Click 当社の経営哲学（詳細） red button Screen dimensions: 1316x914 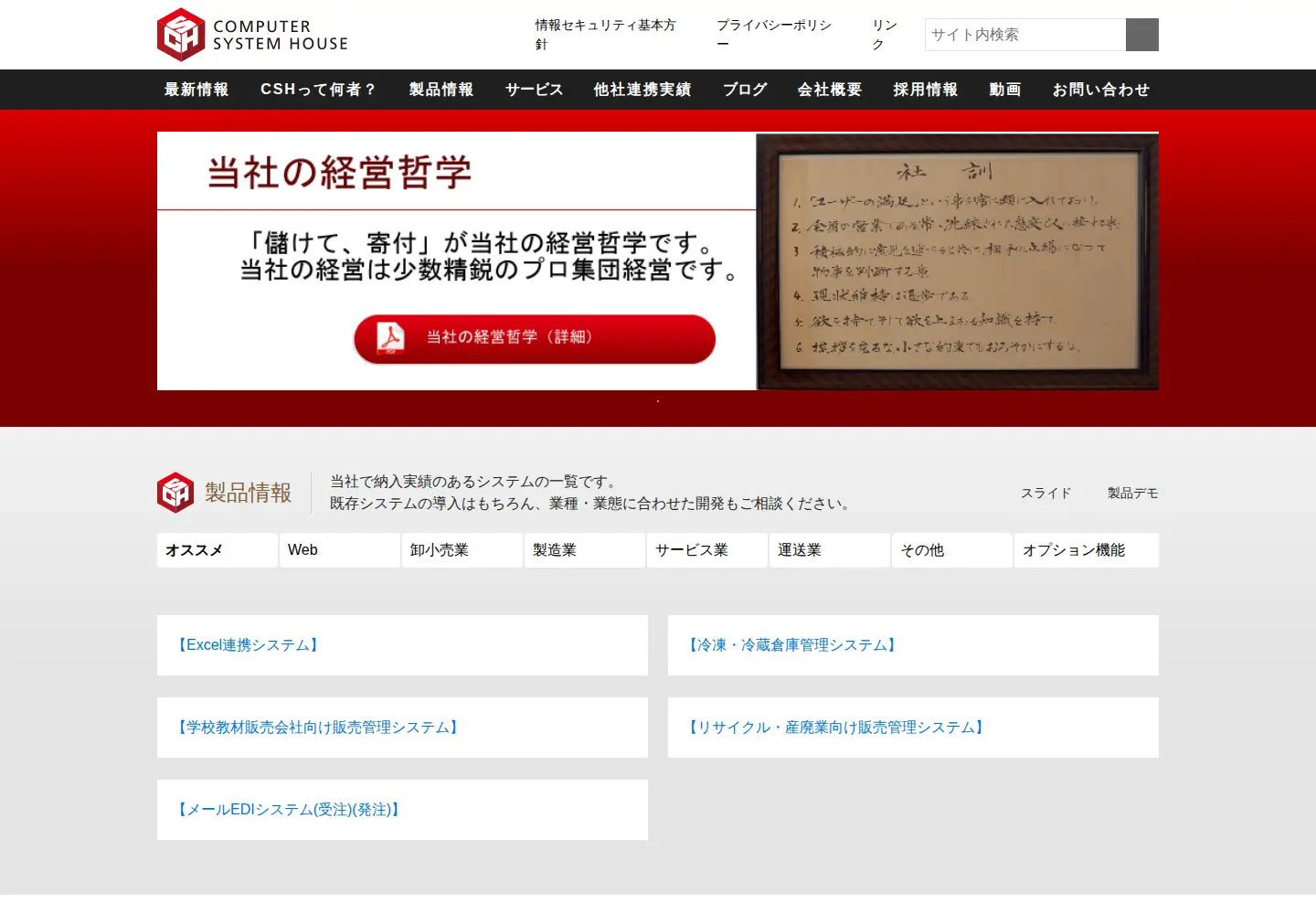point(535,339)
